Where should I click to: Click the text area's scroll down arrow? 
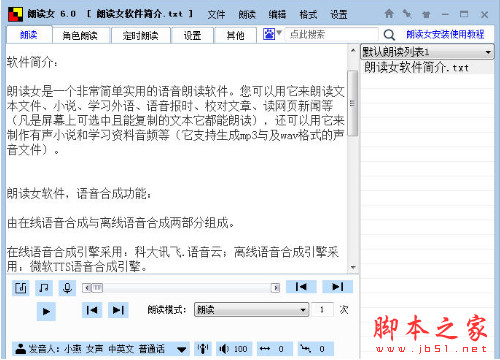click(x=353, y=267)
